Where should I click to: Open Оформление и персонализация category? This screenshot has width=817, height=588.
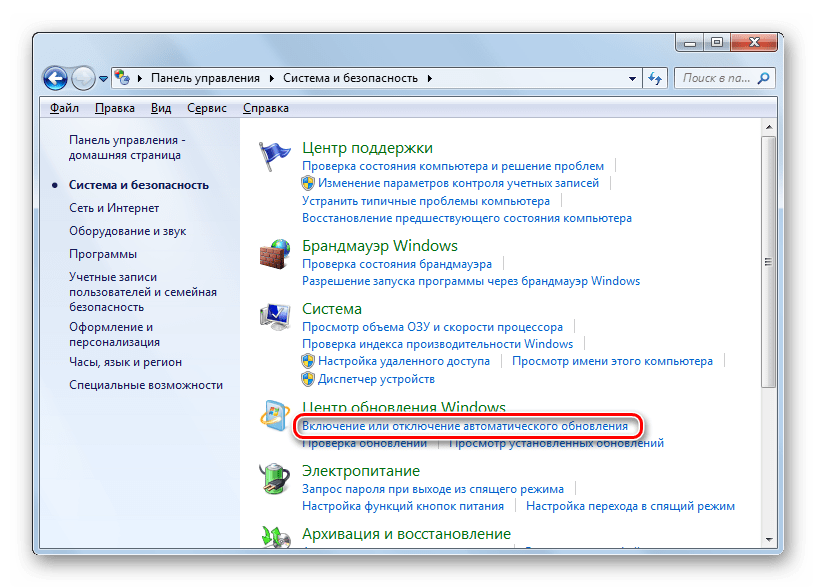[115, 335]
